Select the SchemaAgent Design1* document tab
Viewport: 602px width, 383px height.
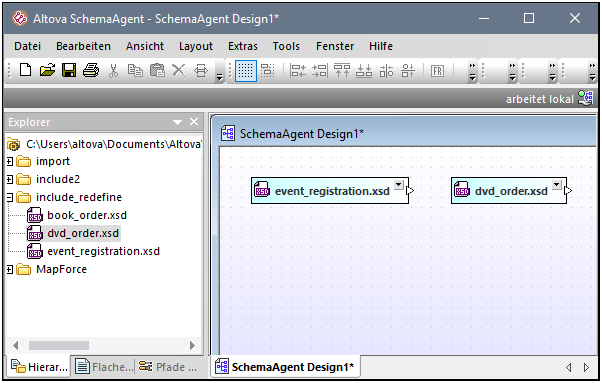point(285,367)
